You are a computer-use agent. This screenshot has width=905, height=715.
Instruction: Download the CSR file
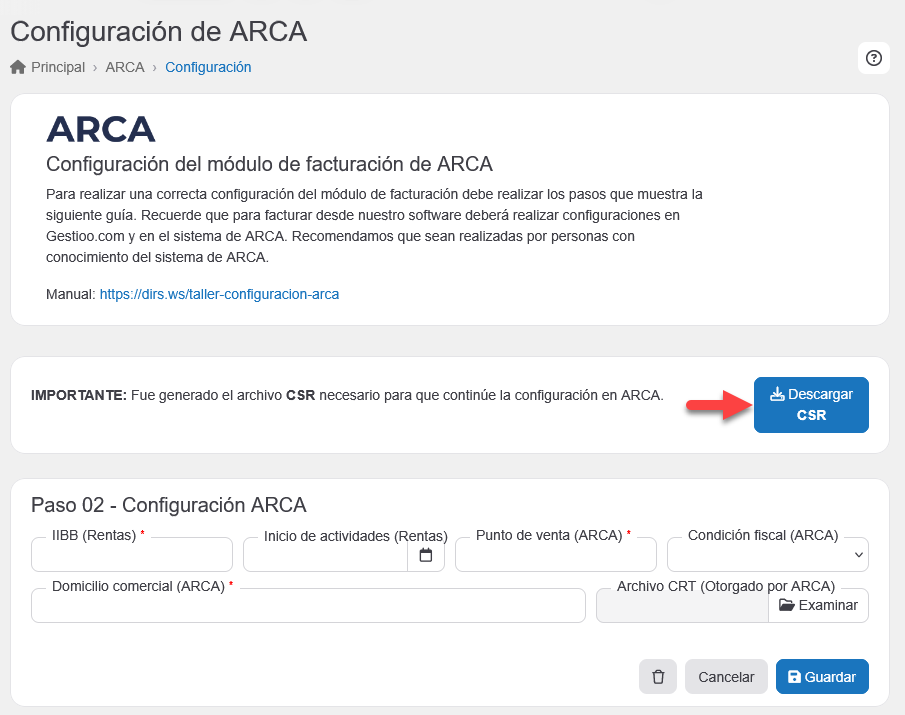pyautogui.click(x=811, y=405)
